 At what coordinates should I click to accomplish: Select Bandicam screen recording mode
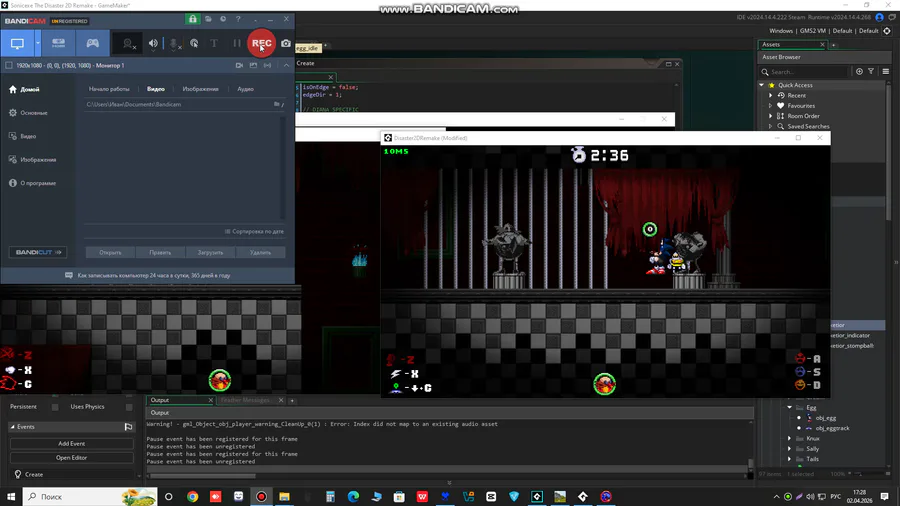pos(17,44)
